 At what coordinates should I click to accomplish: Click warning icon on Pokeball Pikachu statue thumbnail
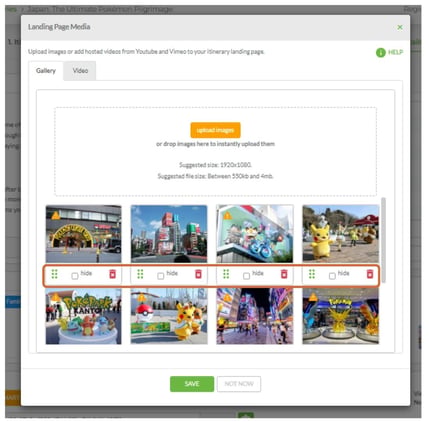pos(142,297)
